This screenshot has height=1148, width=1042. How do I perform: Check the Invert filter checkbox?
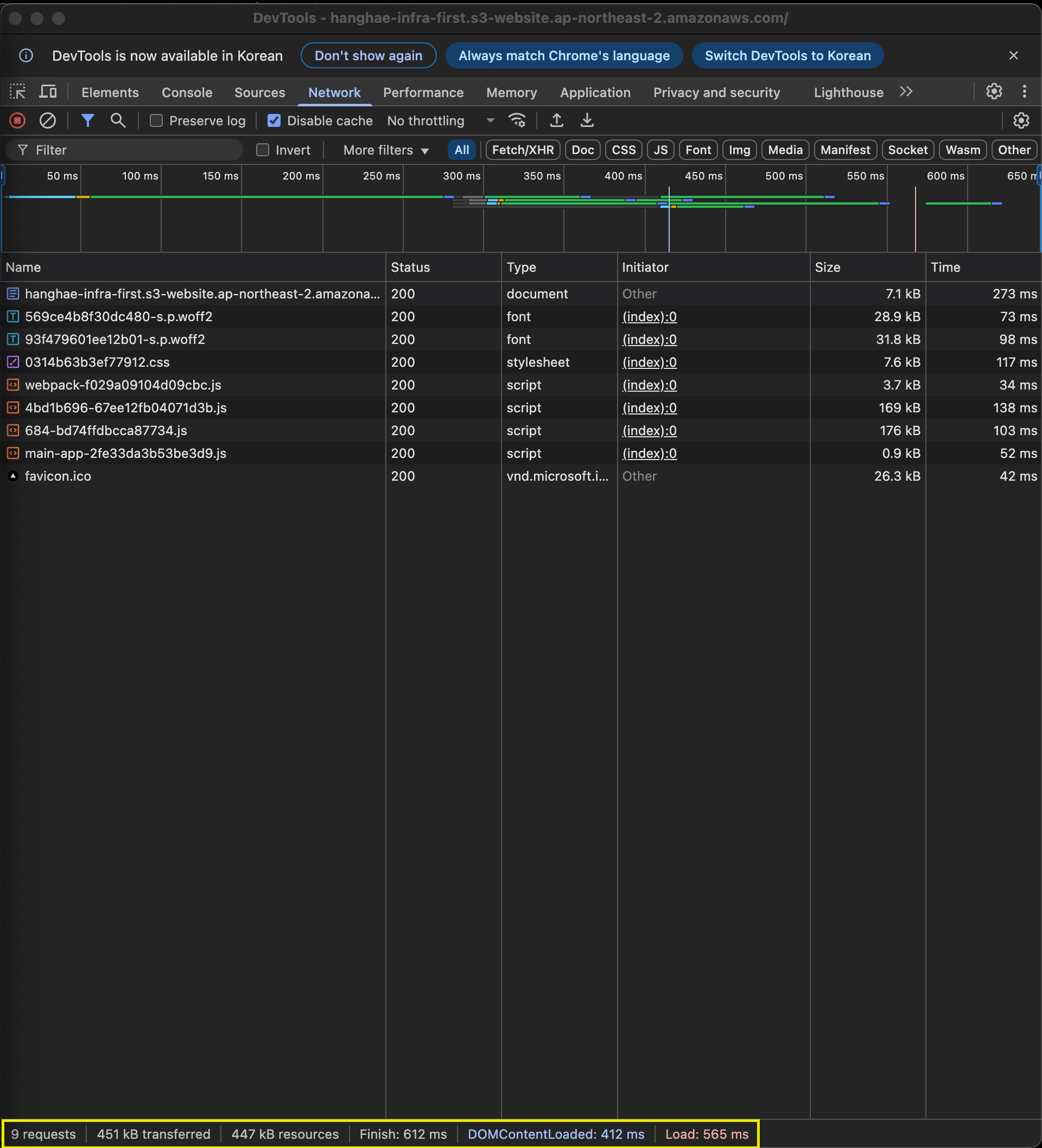pos(263,150)
